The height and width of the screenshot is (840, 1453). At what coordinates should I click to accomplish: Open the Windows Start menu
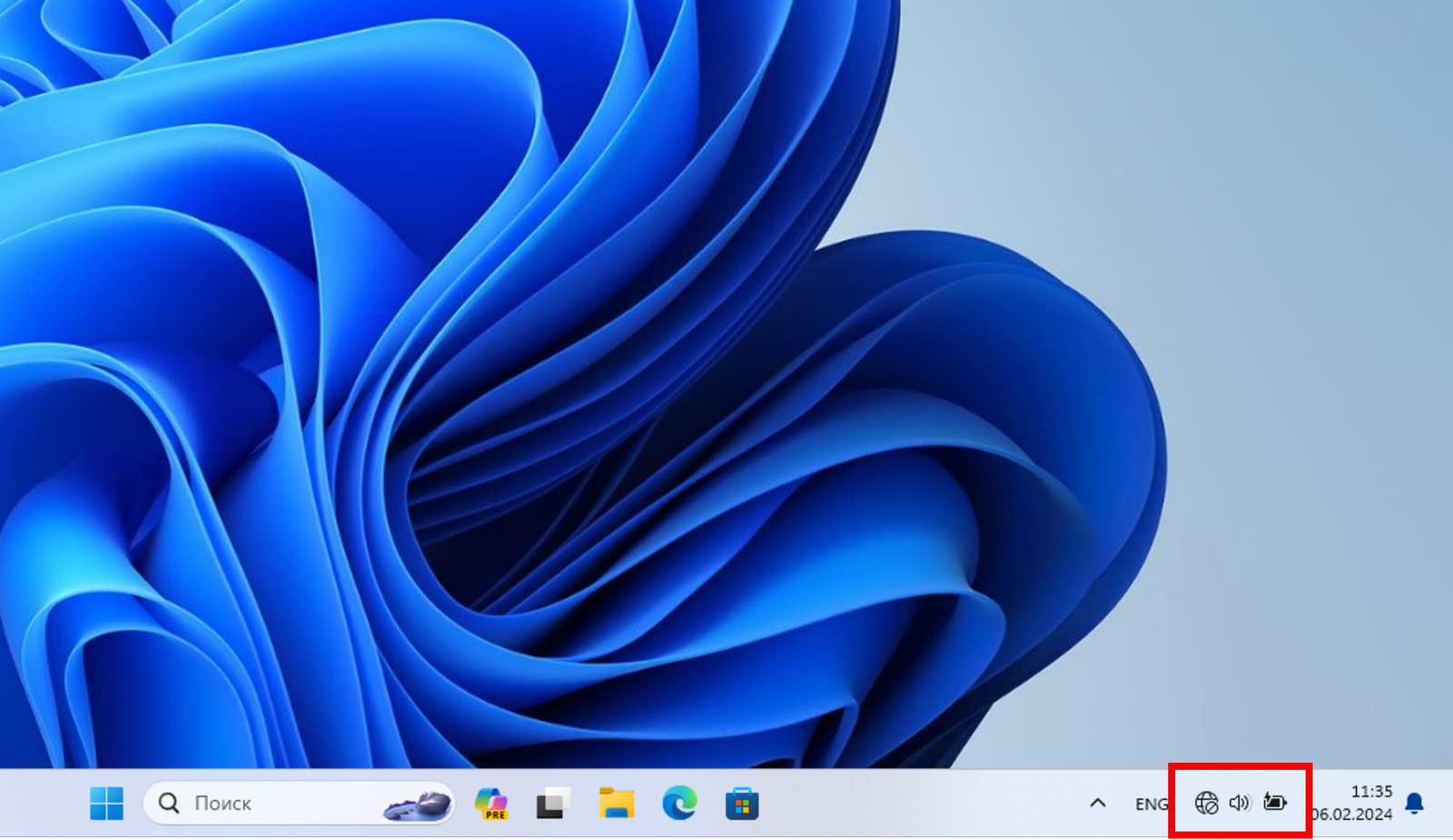coord(106,804)
